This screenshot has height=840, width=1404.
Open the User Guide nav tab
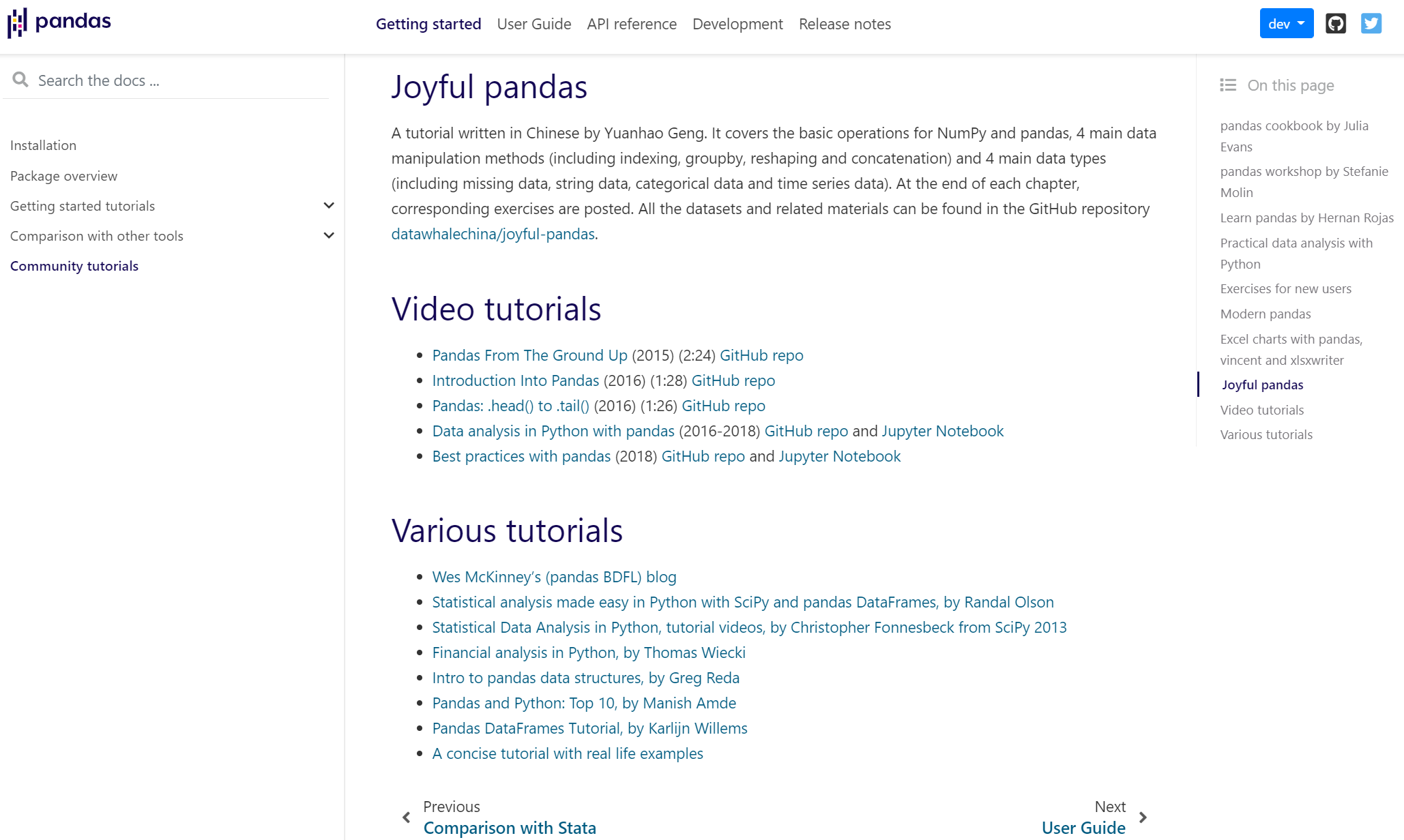click(533, 24)
